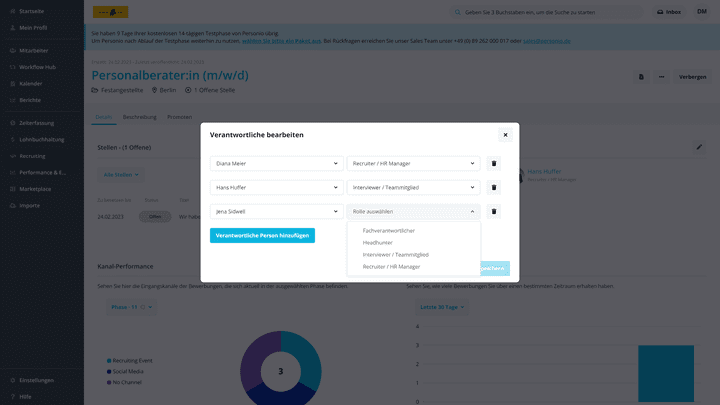Image resolution: width=720 pixels, height=405 pixels.
Task: Click the blue bar in applications chart
Action: pyautogui.click(x=666, y=374)
